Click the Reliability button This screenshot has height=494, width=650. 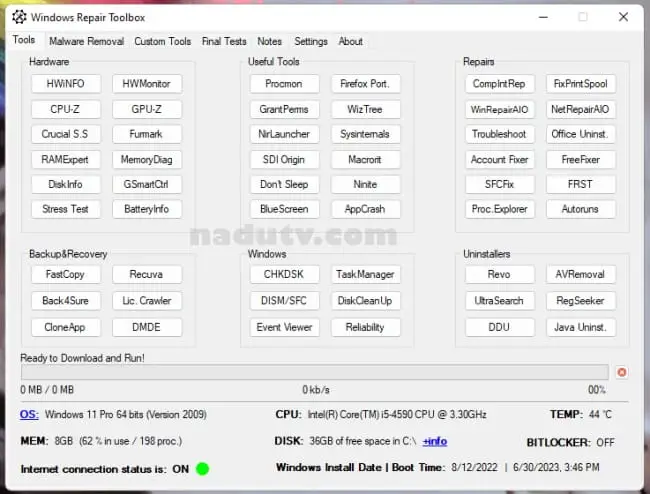click(365, 327)
